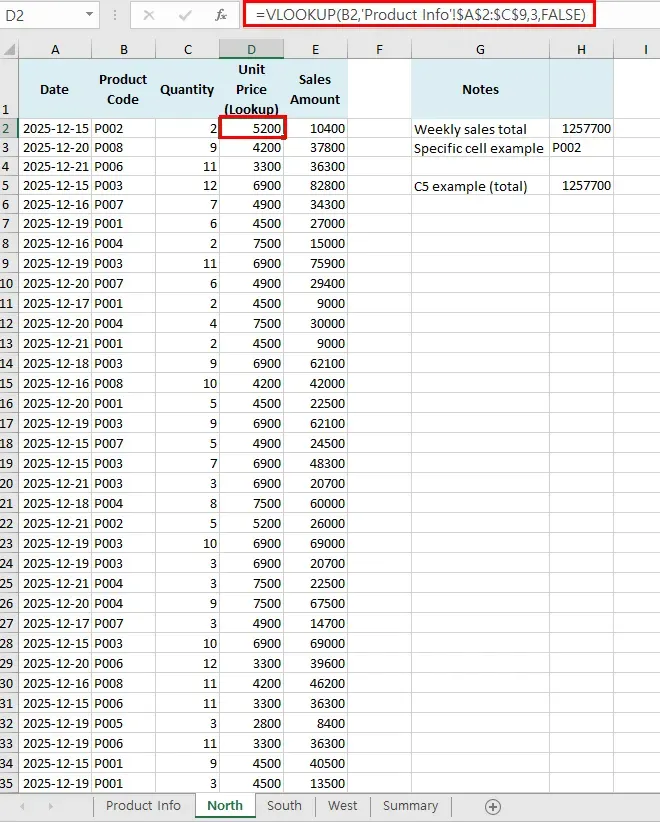Click inside the Name Box showing D2
The width and height of the screenshot is (660, 822).
tap(40, 15)
